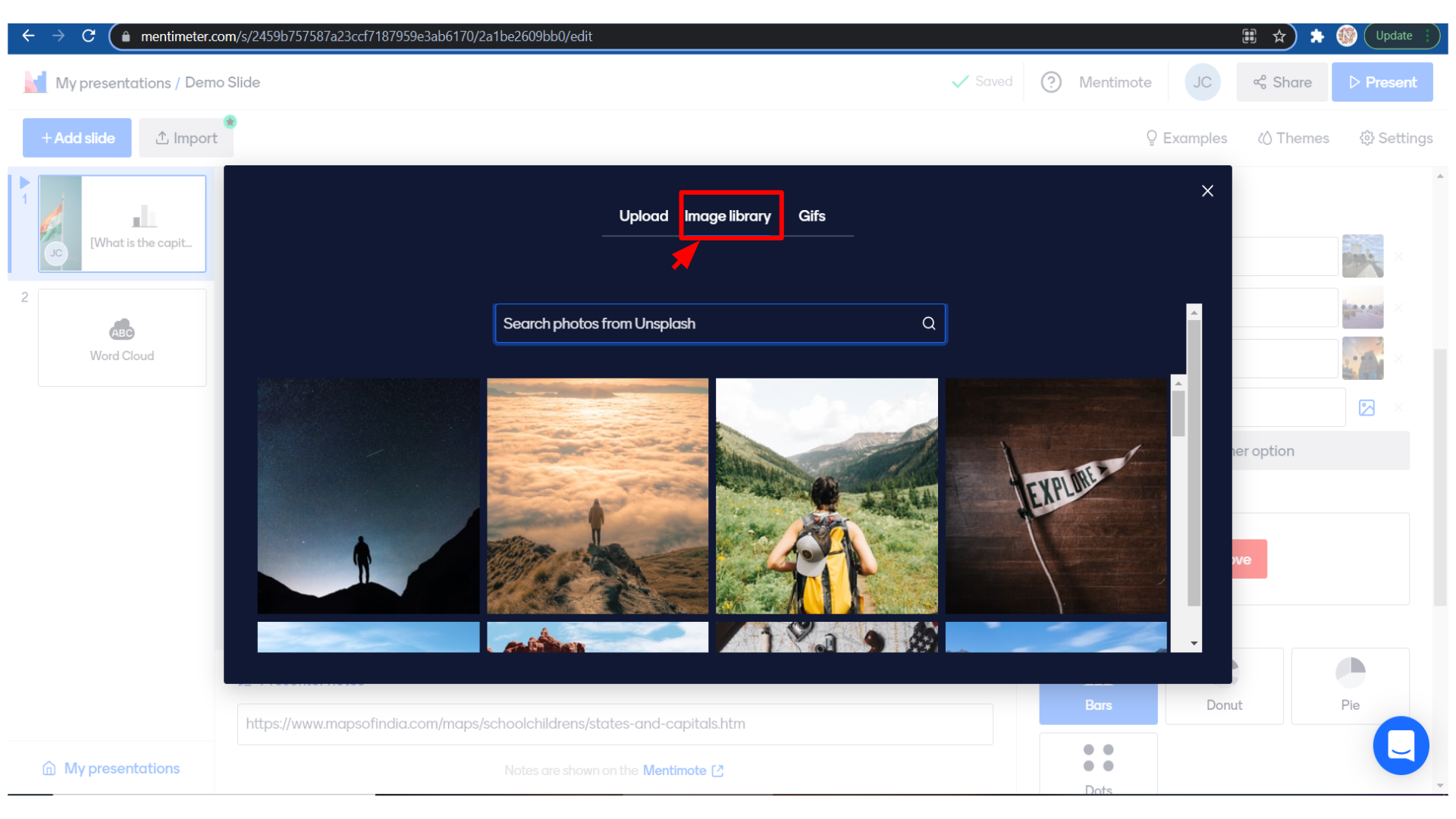Open the help question mark icon

(1051, 82)
